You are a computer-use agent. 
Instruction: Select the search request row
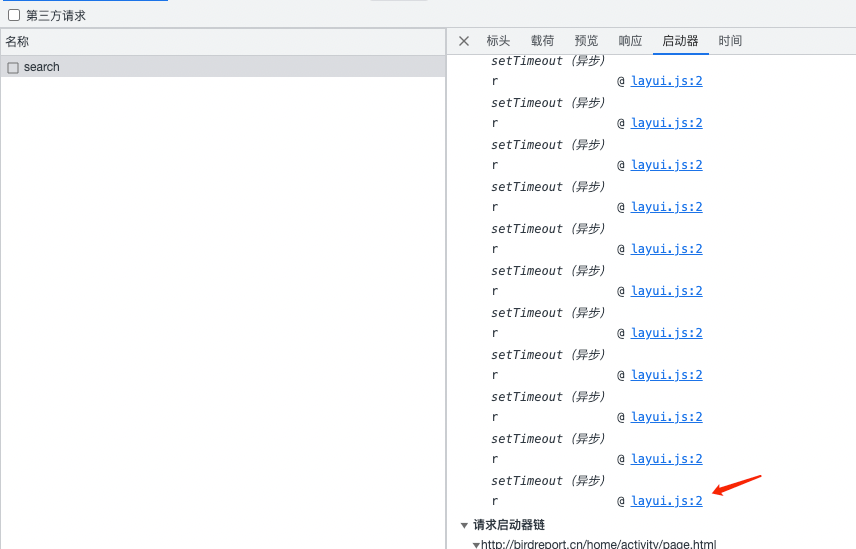42,67
